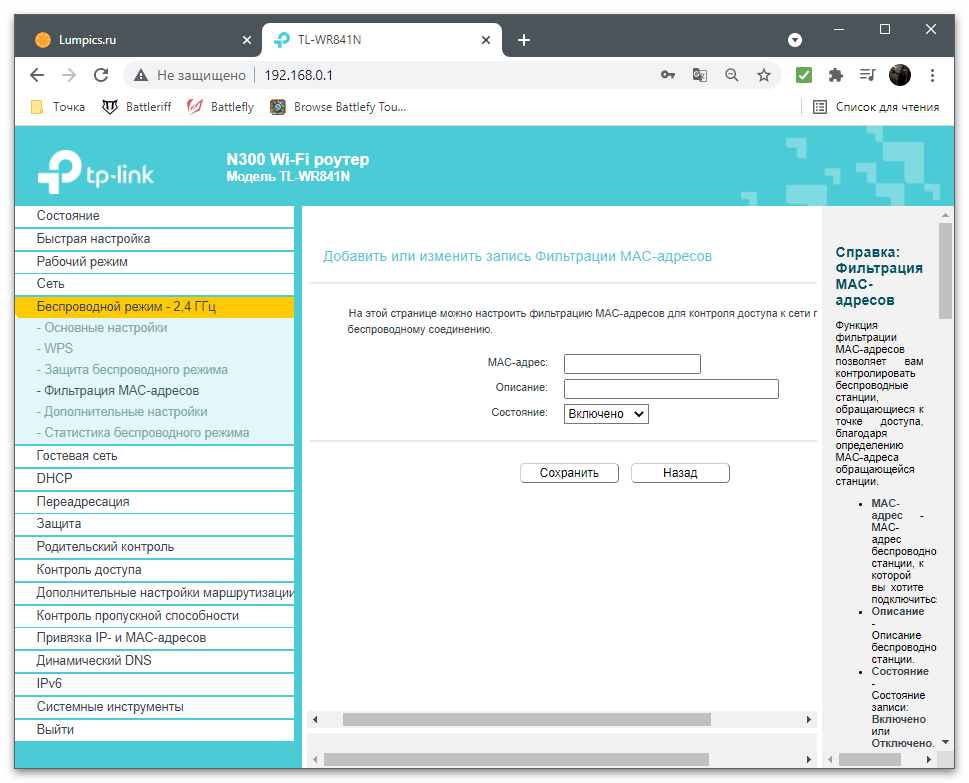Open the IPv6 menu
Image resolution: width=969 pixels, height=783 pixels.
tap(154, 683)
